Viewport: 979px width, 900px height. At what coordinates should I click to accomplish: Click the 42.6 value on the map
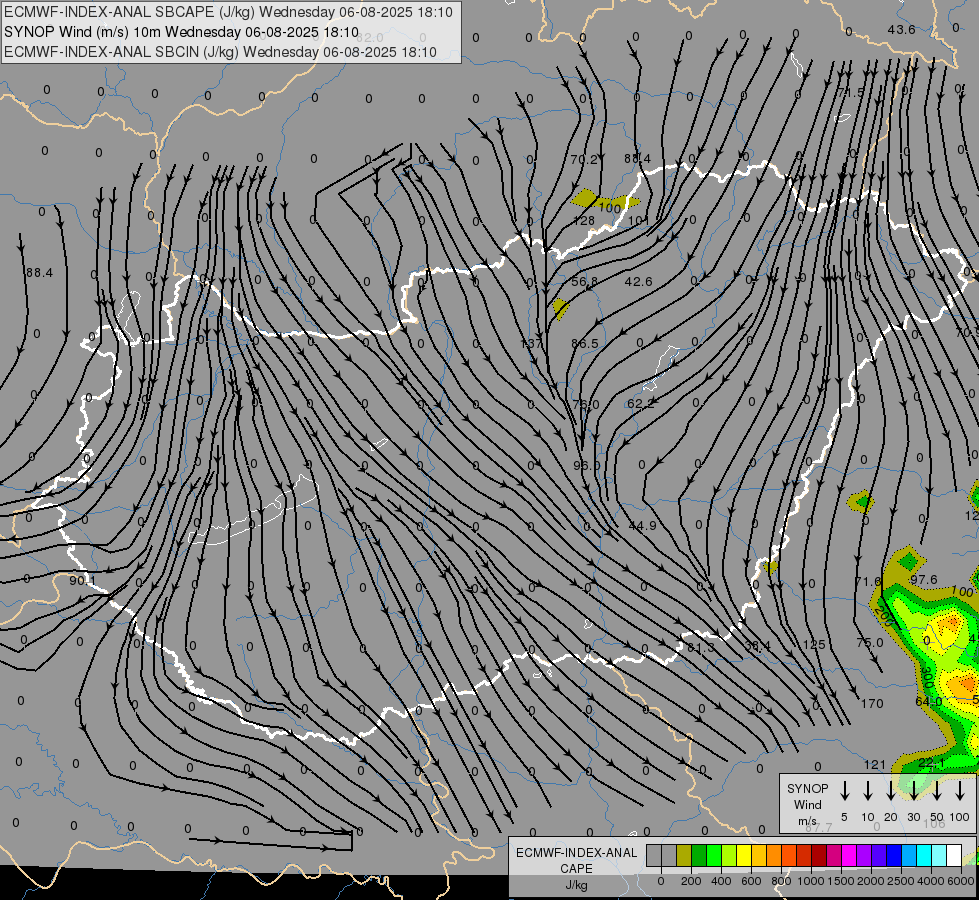click(x=638, y=282)
